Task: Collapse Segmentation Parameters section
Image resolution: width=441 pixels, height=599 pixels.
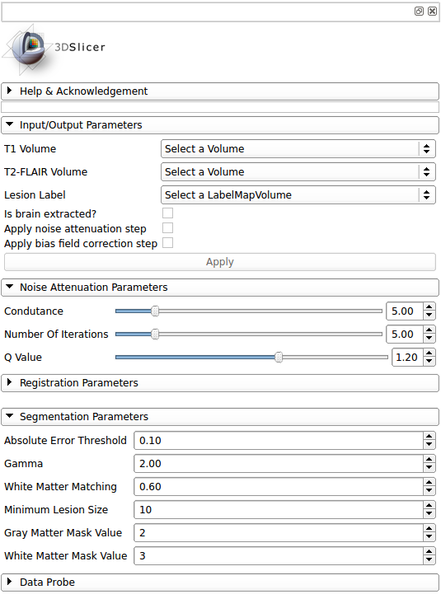Action: pyautogui.click(x=220, y=416)
